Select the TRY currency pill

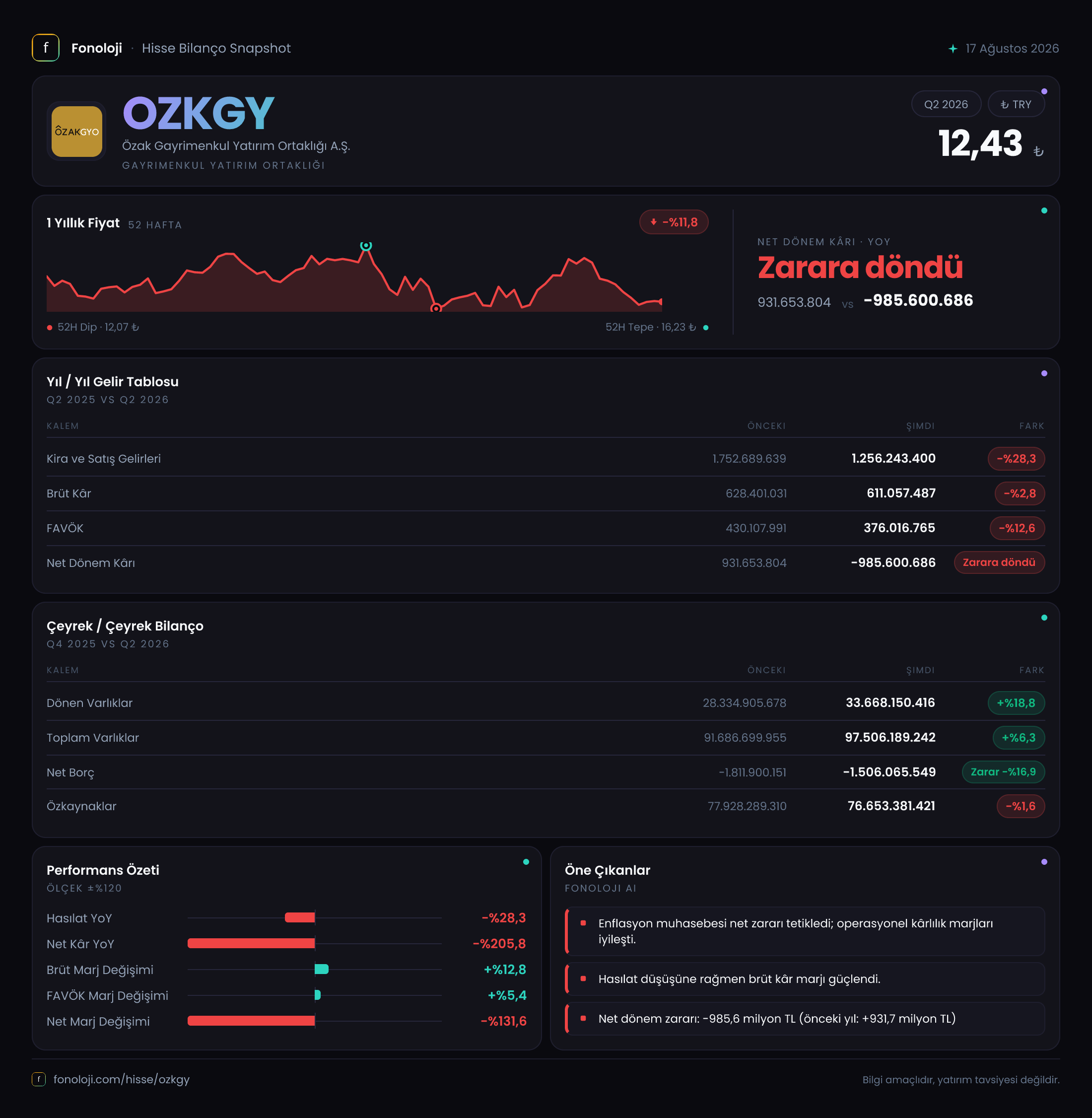1016,104
